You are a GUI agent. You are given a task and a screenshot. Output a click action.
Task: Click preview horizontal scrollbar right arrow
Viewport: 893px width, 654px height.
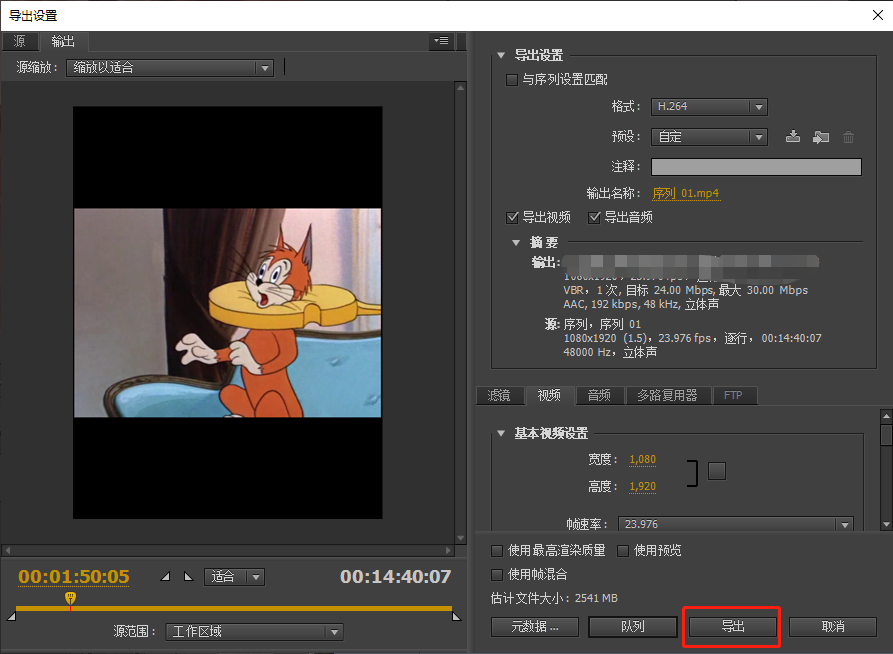click(449, 550)
